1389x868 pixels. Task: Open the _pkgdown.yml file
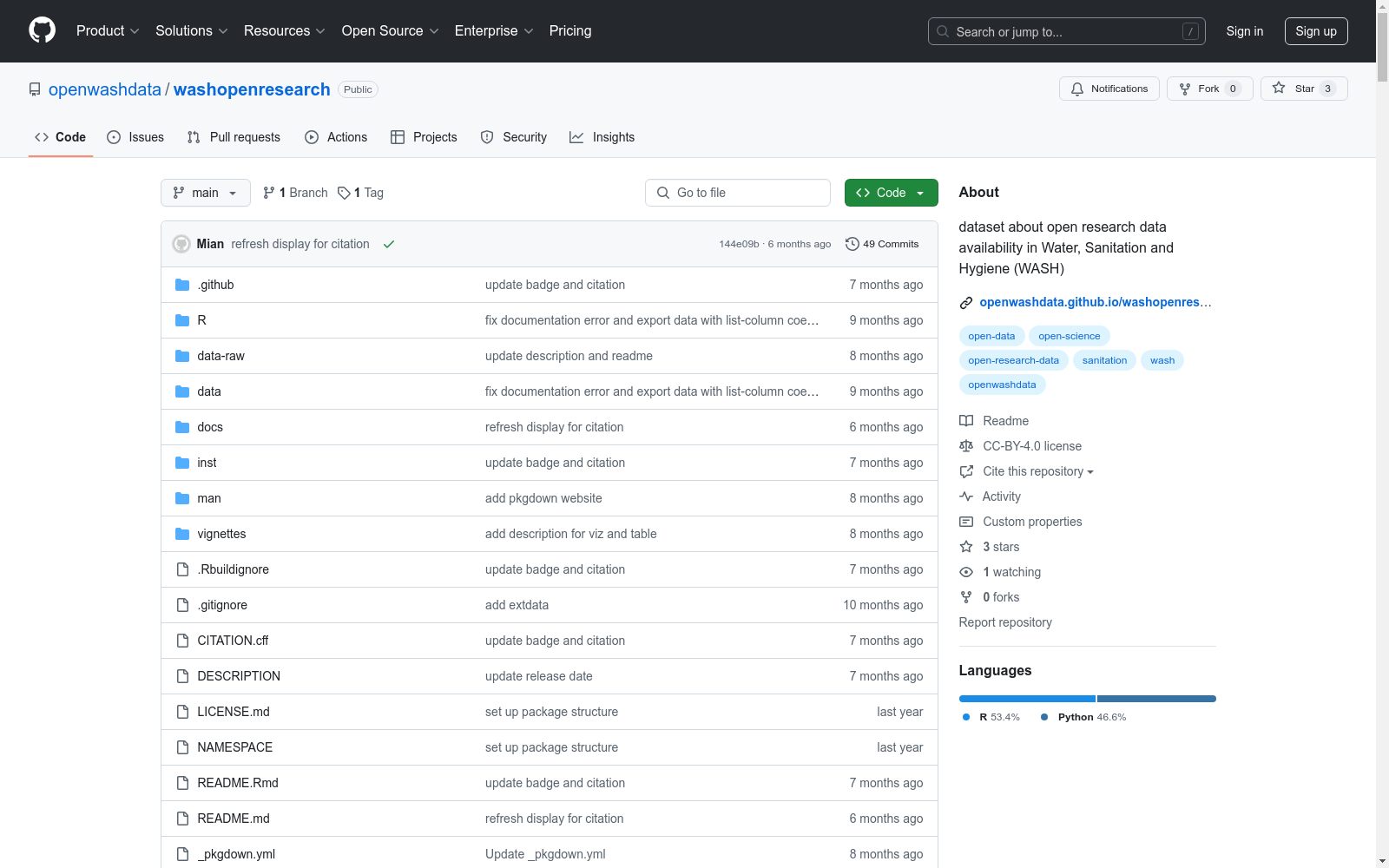pyautogui.click(x=236, y=854)
